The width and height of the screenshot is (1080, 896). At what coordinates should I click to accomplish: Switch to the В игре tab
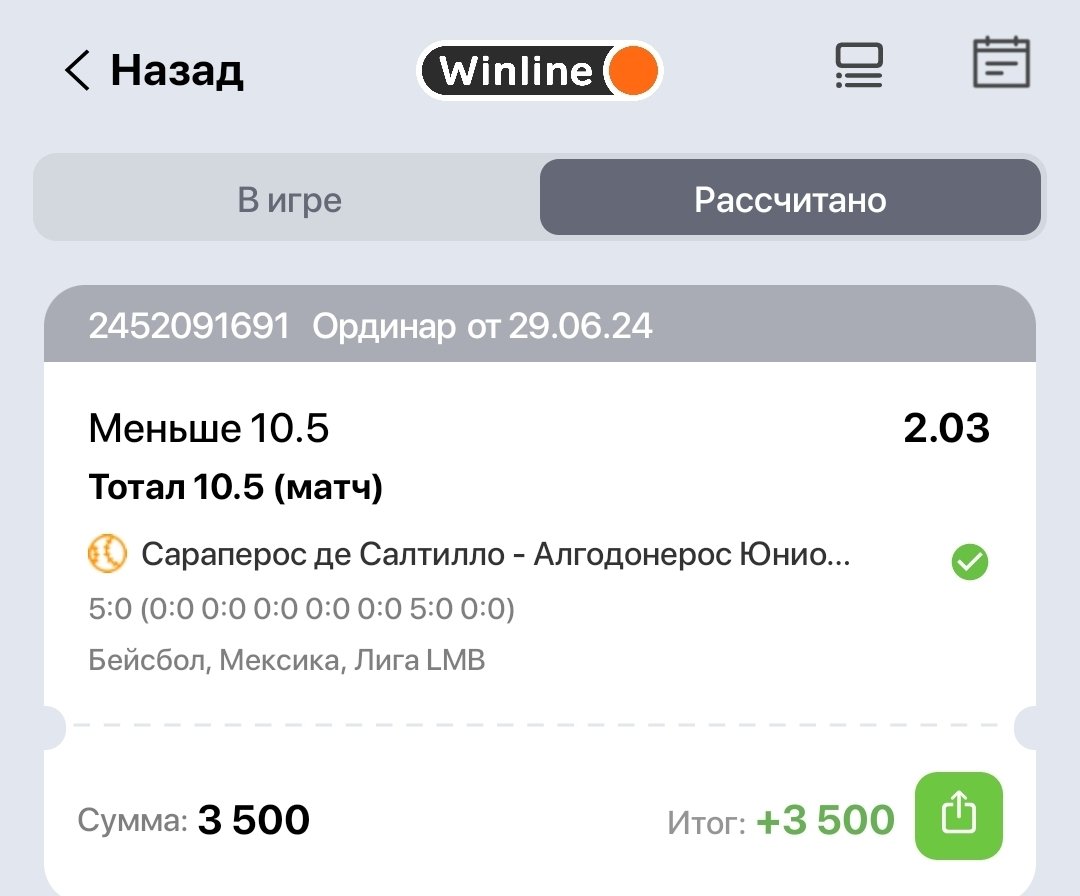coord(290,200)
